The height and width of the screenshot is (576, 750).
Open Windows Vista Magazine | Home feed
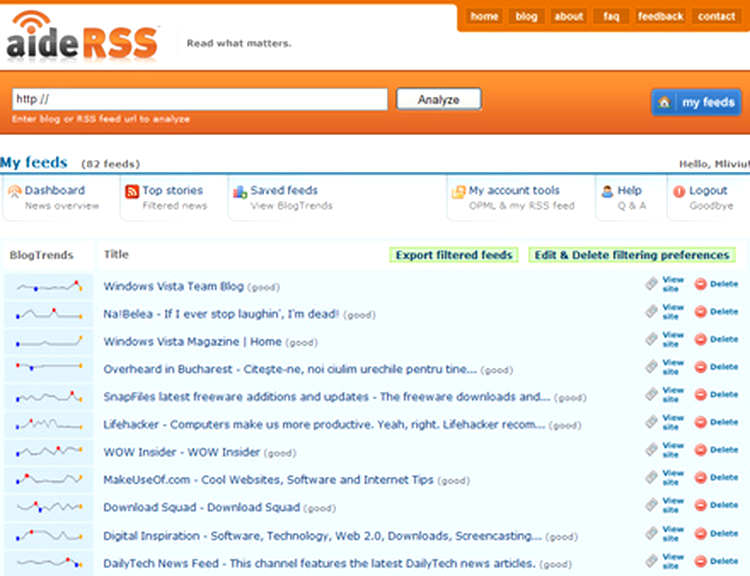tap(192, 342)
